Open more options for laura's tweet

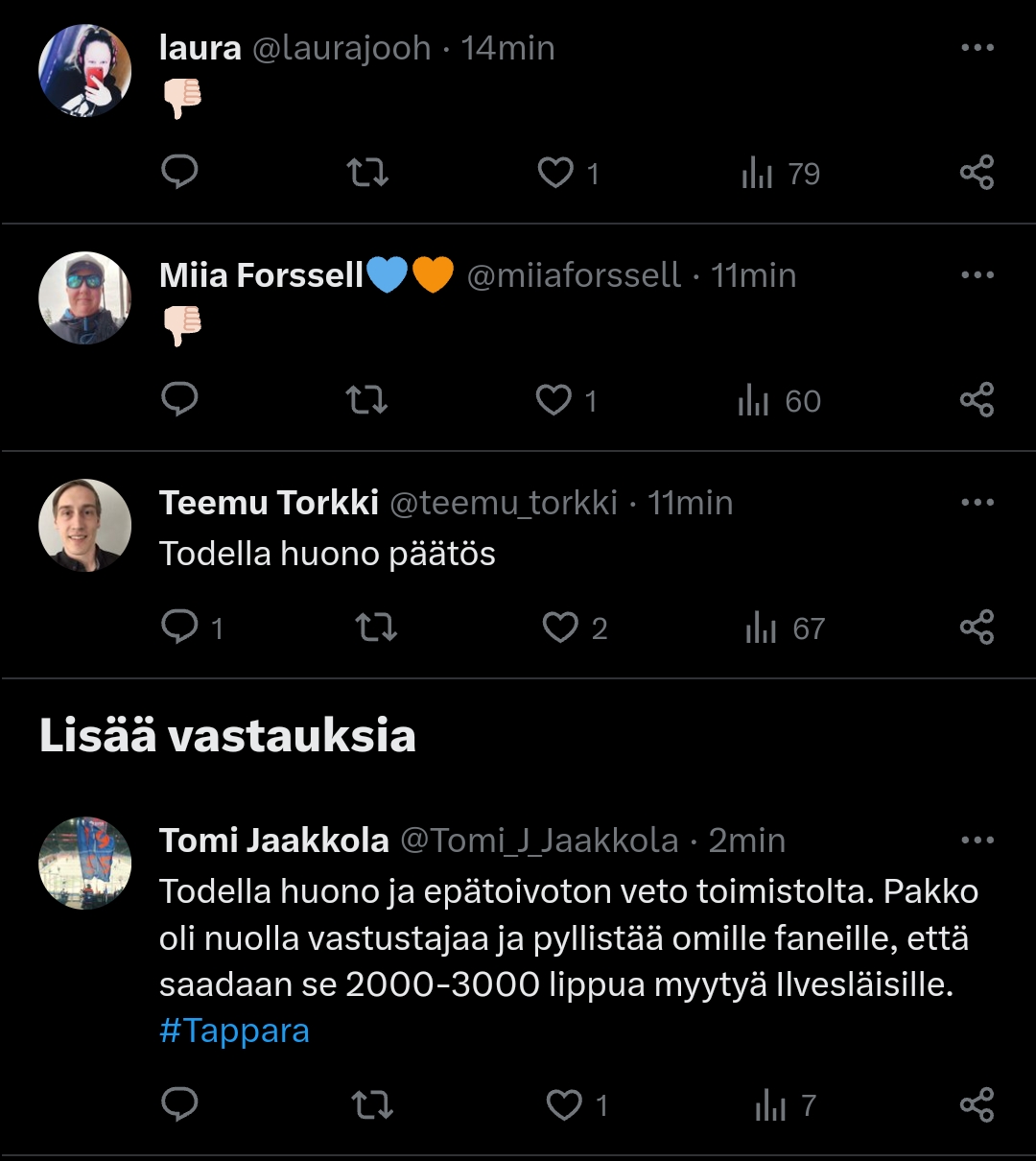coord(977,48)
